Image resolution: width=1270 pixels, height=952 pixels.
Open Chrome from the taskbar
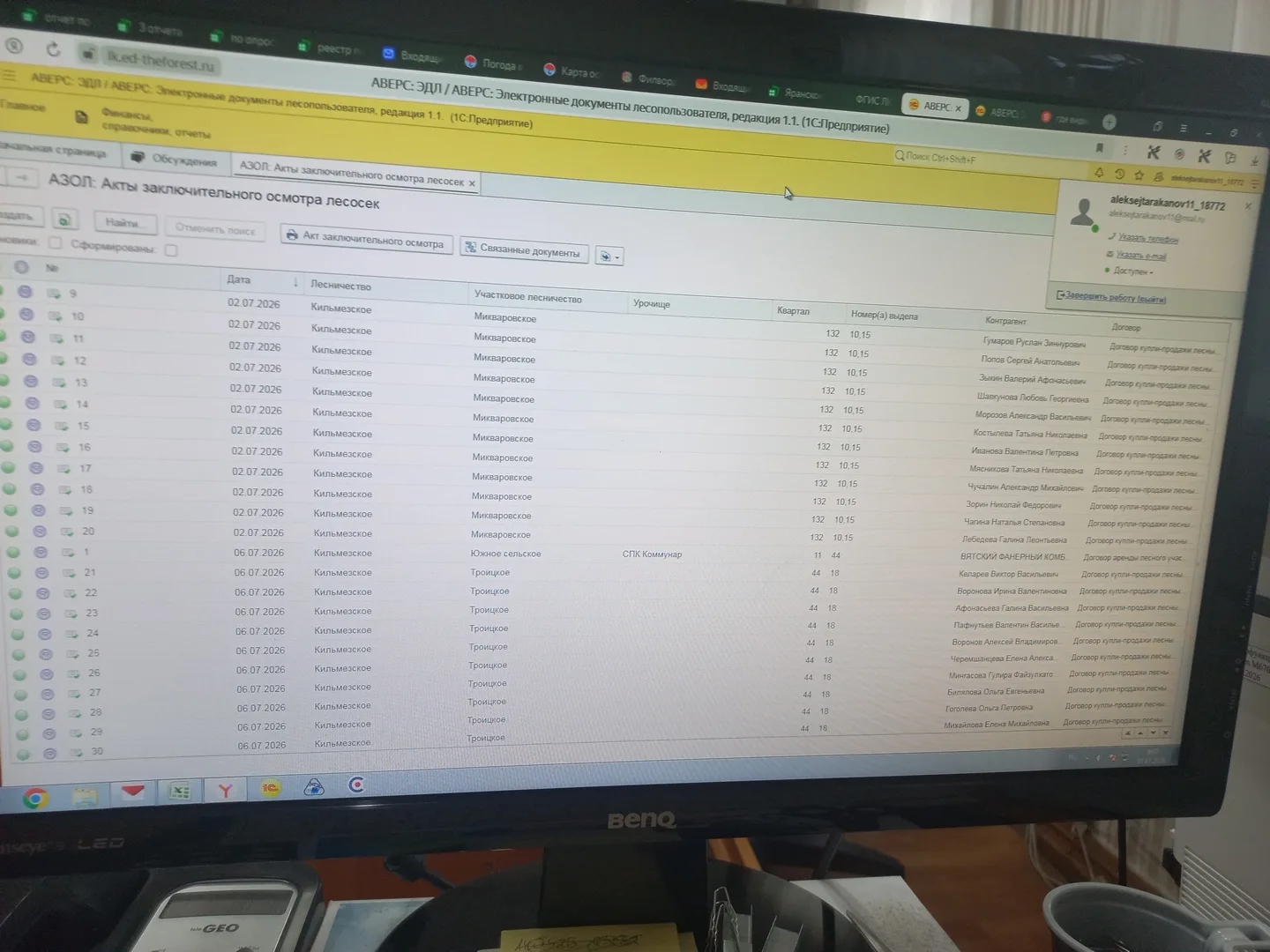35,799
